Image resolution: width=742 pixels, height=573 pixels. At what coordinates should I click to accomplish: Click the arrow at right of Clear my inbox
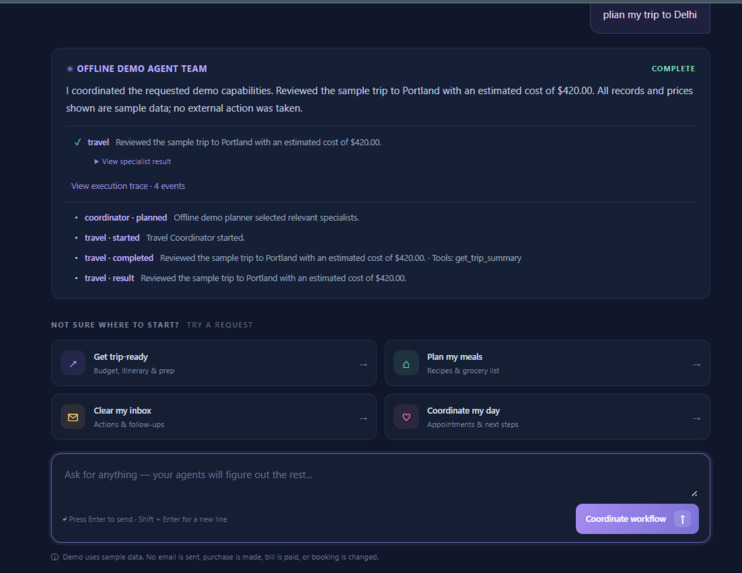click(x=363, y=418)
